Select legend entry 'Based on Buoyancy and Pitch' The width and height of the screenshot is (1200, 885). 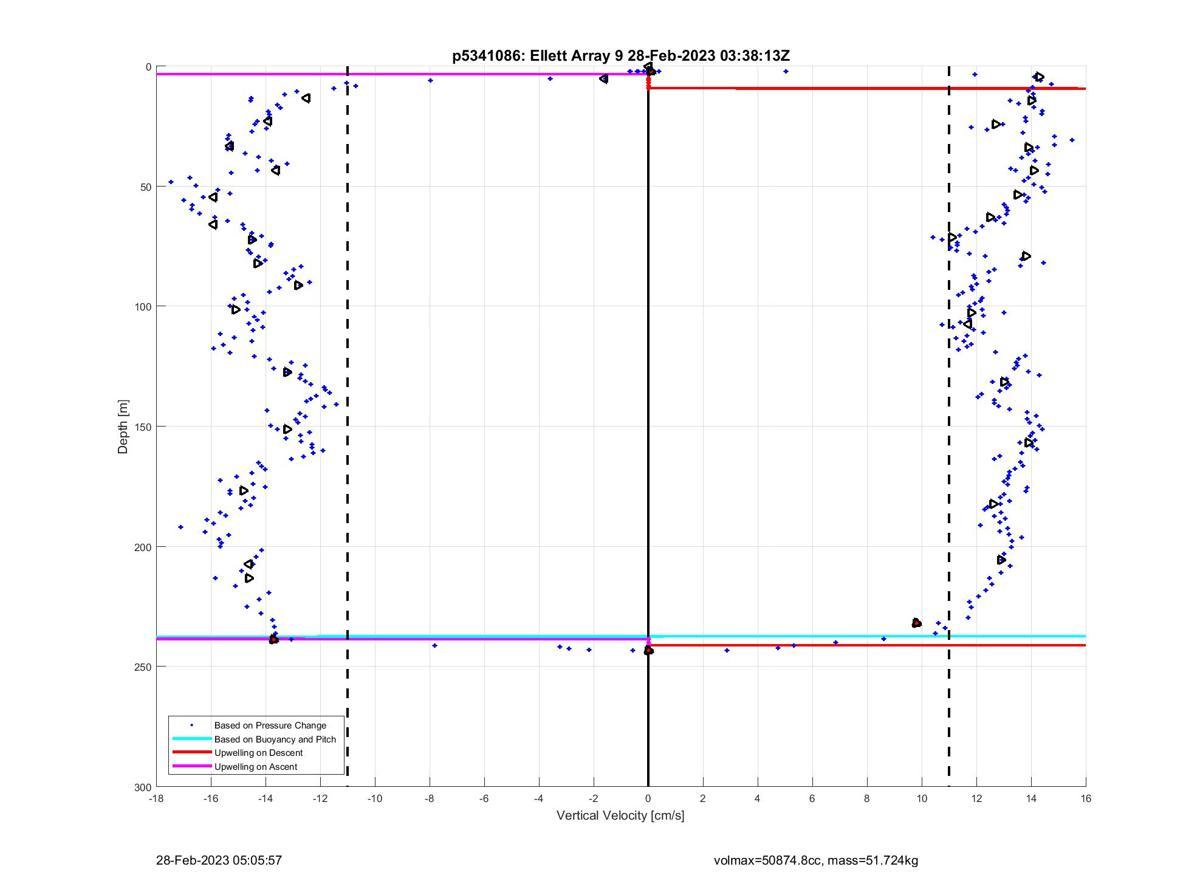point(275,739)
